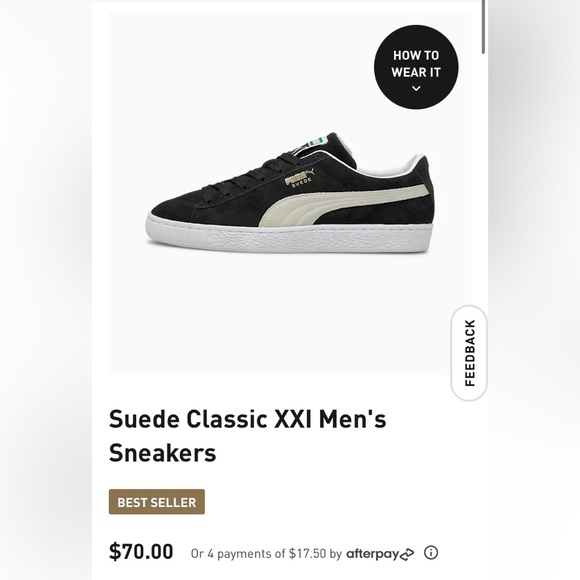Image resolution: width=580 pixels, height=580 pixels.
Task: Click the afterpay logo text
Action: [x=372, y=554]
